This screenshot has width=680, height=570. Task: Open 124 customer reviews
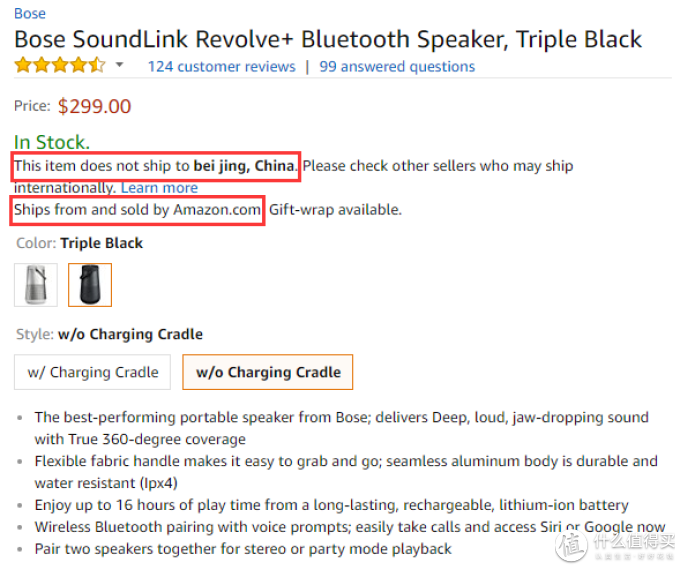(x=222, y=66)
